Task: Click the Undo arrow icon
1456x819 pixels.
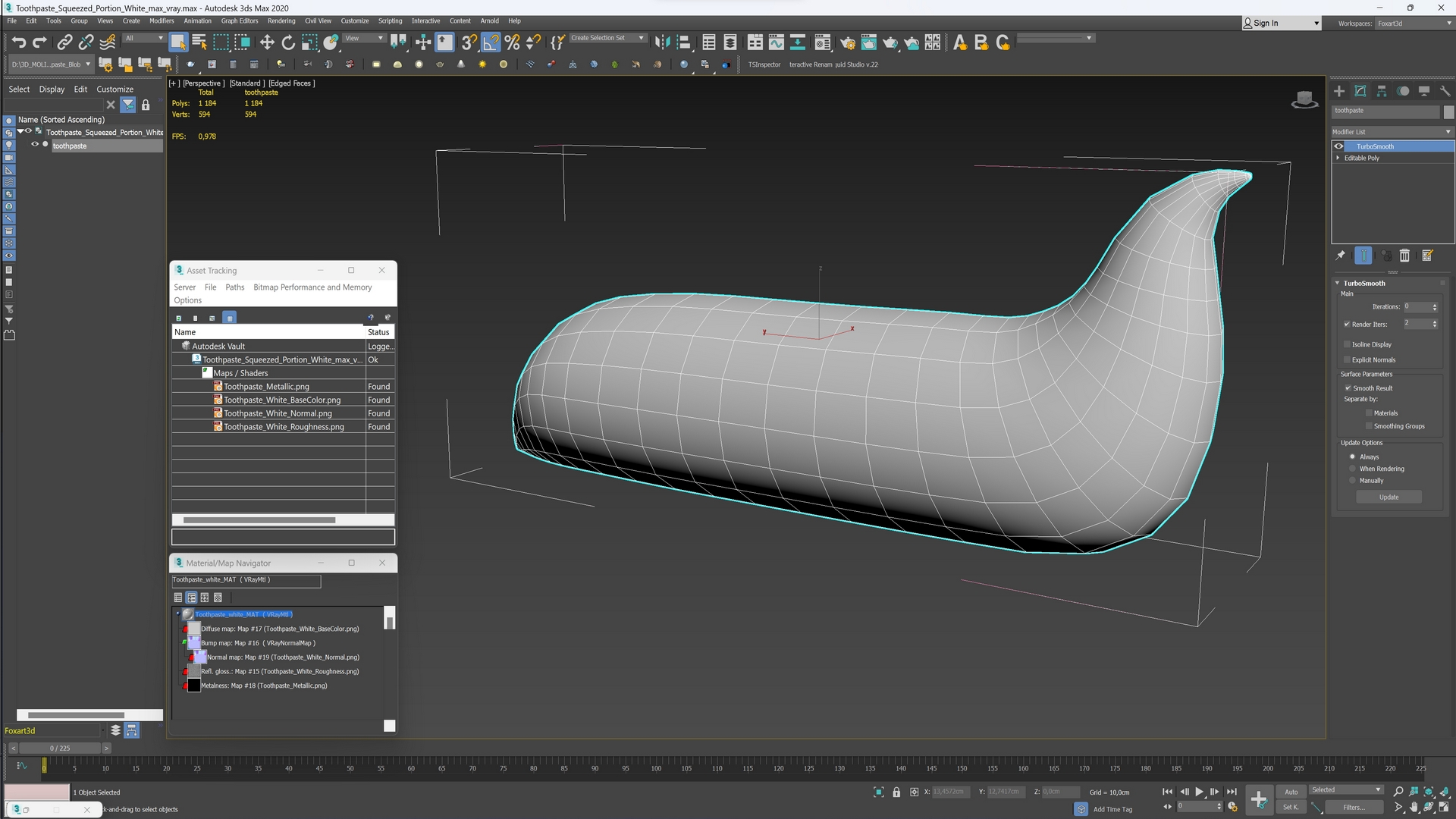Action: pos(19,42)
